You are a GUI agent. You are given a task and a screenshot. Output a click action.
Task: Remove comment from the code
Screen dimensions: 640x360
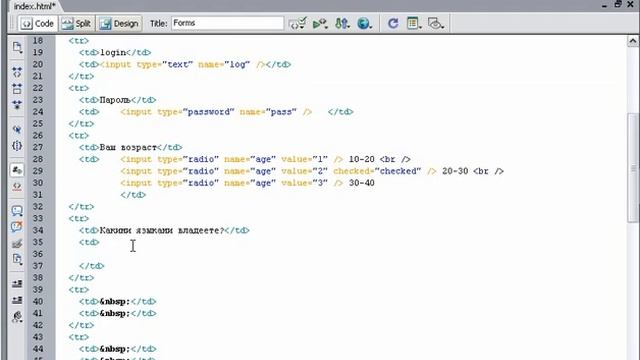[x=17, y=227]
